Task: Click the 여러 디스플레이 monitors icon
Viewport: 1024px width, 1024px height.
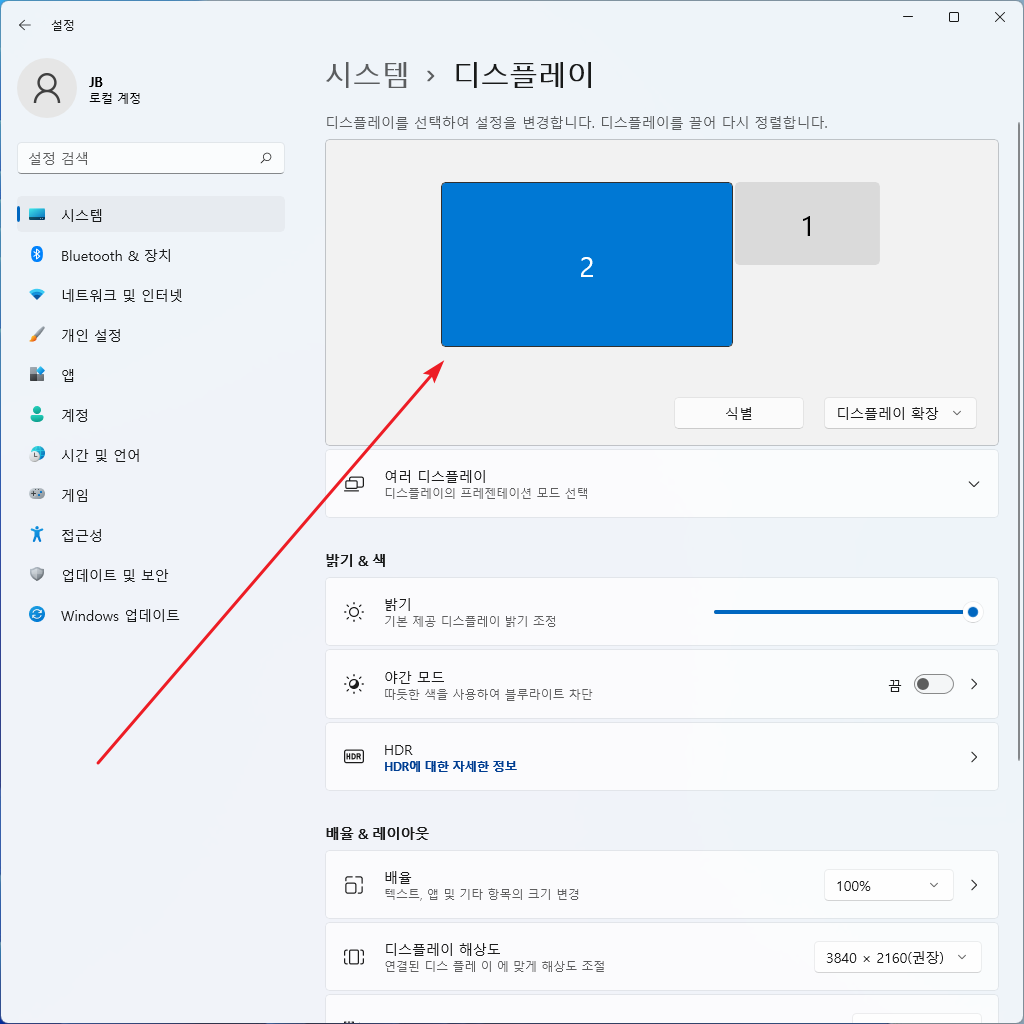Action: click(x=354, y=484)
